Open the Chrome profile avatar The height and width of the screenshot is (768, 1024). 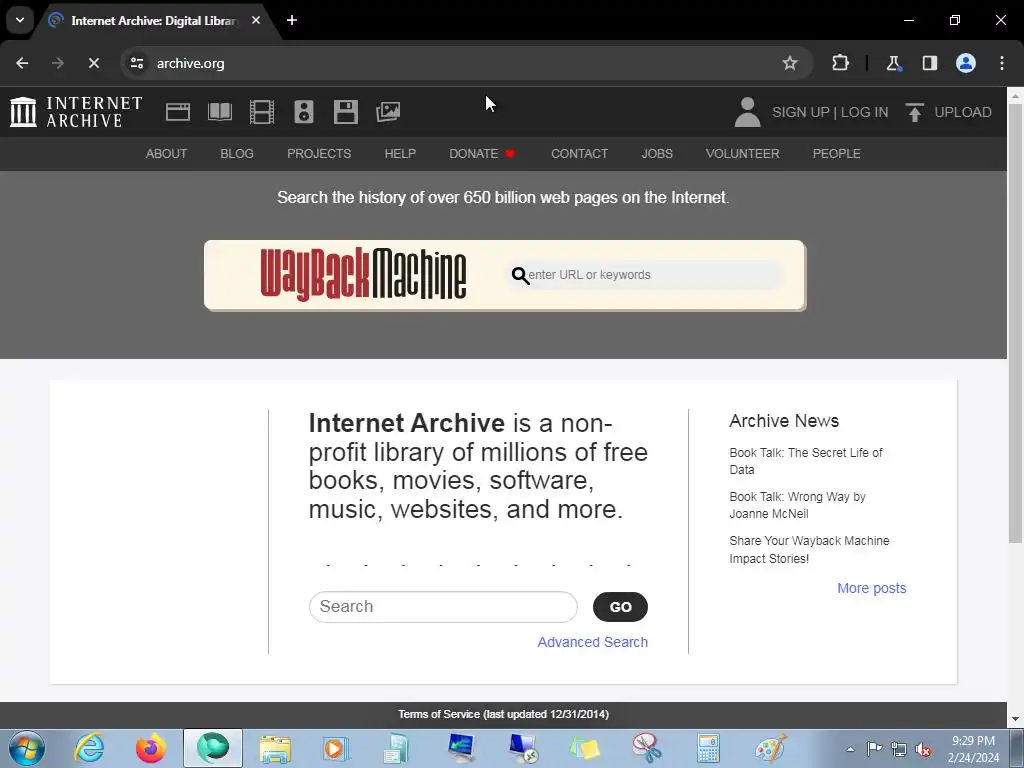point(966,63)
